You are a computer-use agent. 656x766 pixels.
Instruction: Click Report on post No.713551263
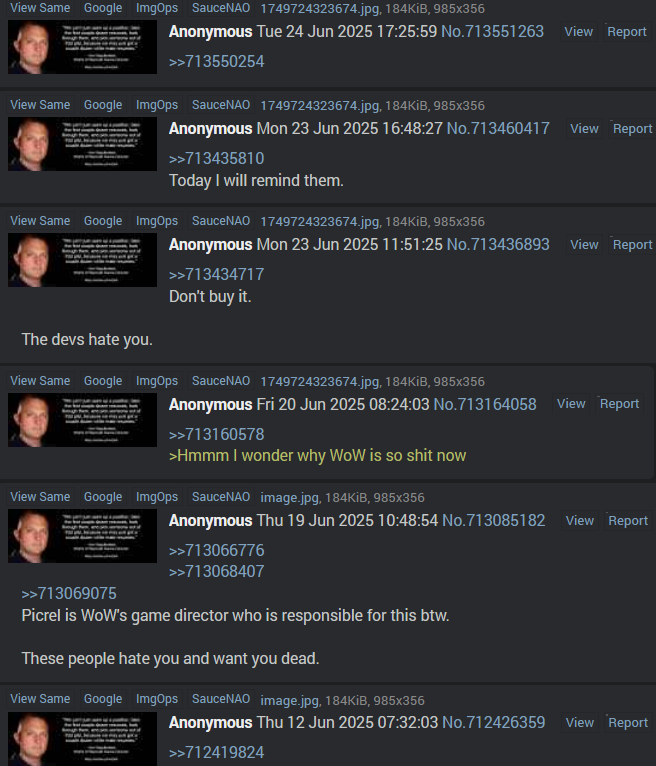pos(626,32)
